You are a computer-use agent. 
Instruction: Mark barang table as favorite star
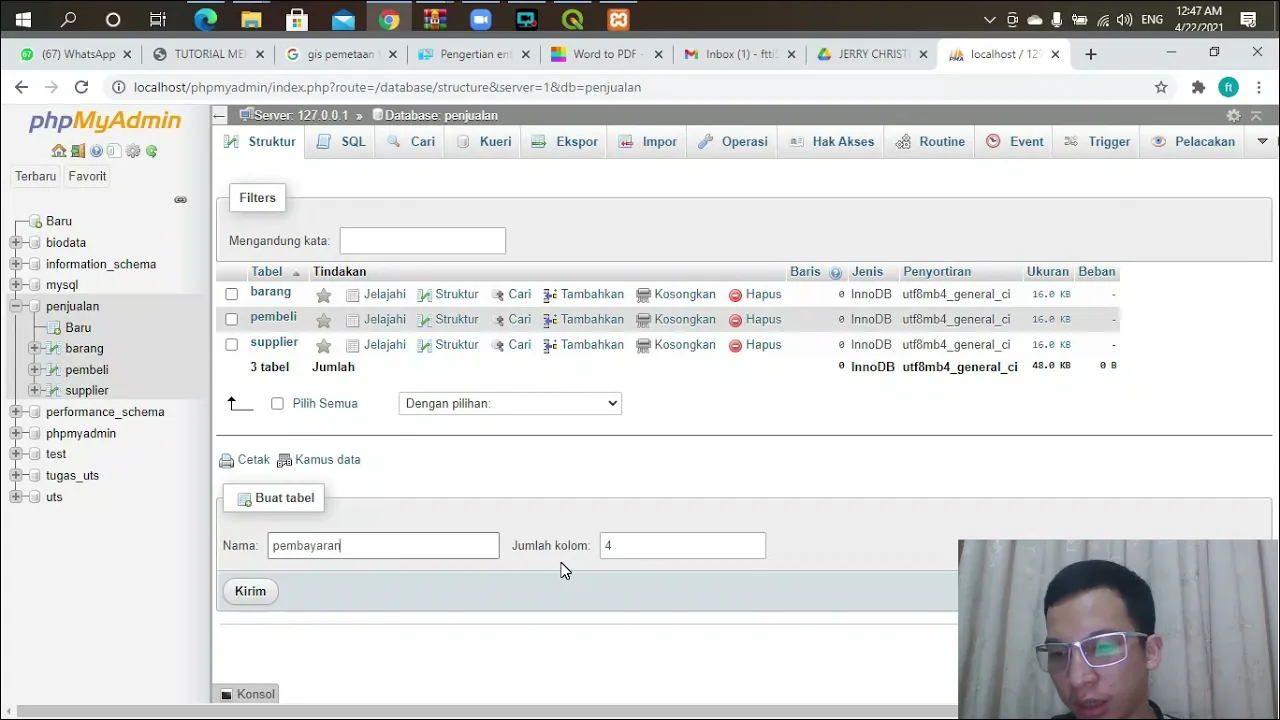coord(323,295)
